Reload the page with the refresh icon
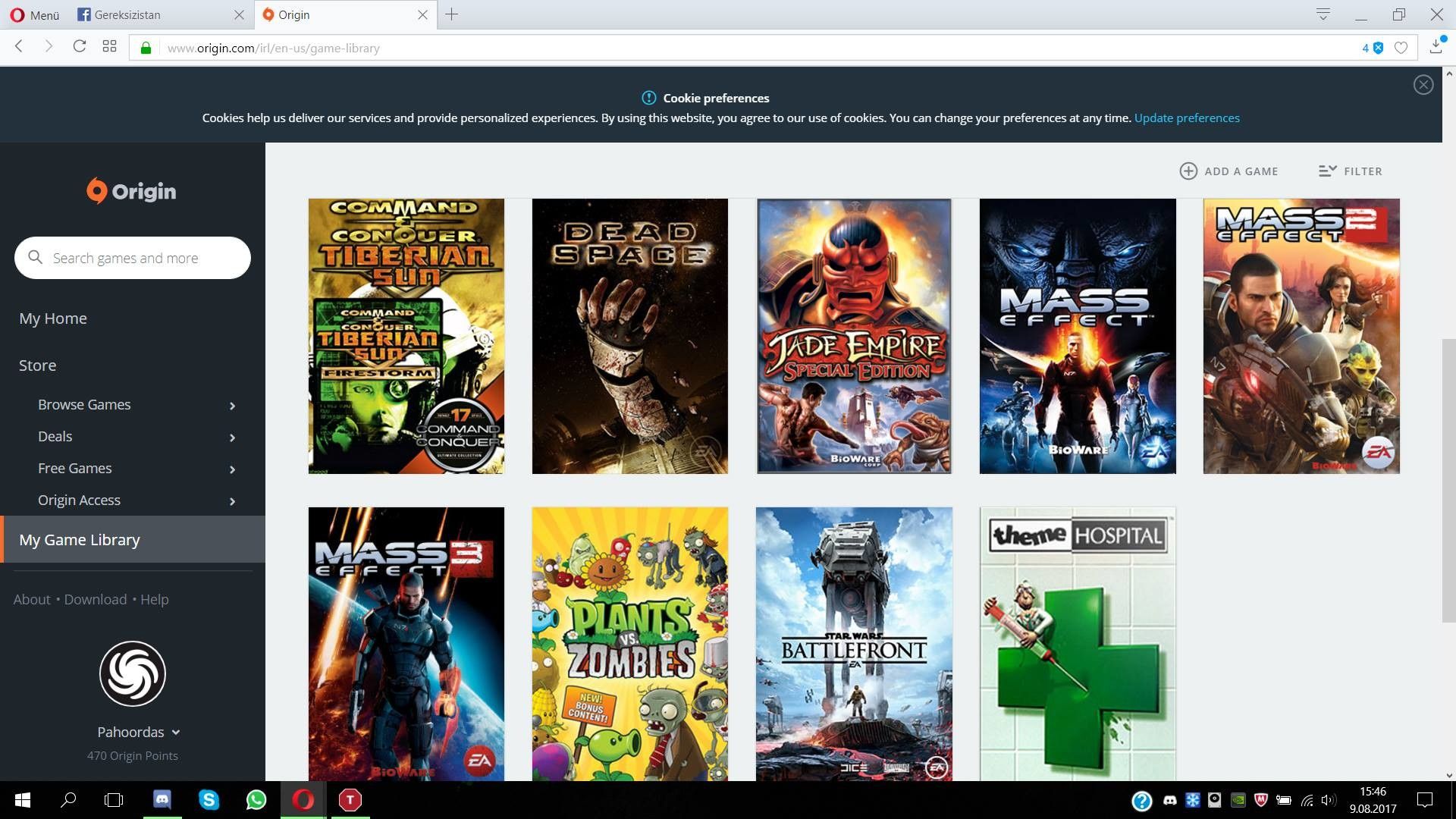The height and width of the screenshot is (819, 1456). (79, 47)
